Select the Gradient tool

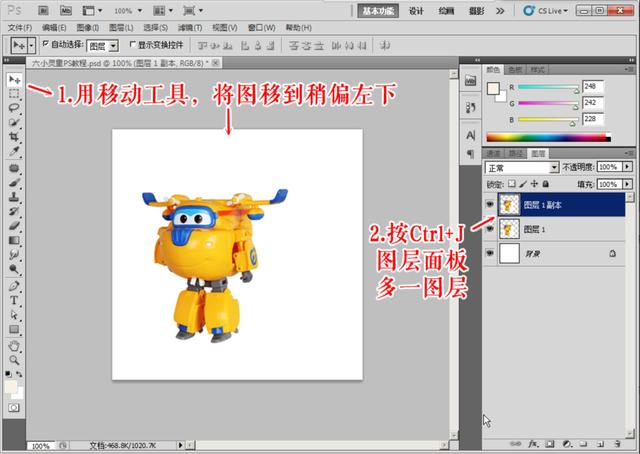pyautogui.click(x=14, y=240)
